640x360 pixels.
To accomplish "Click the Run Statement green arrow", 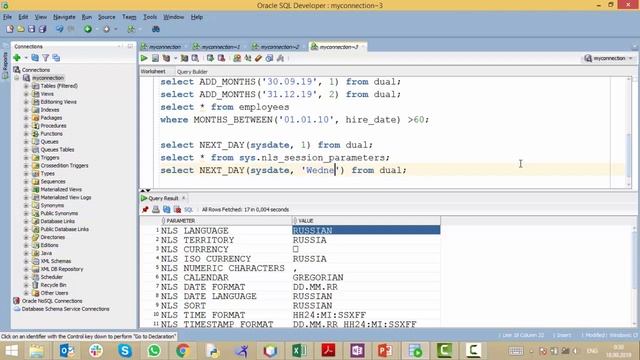I will [144, 58].
